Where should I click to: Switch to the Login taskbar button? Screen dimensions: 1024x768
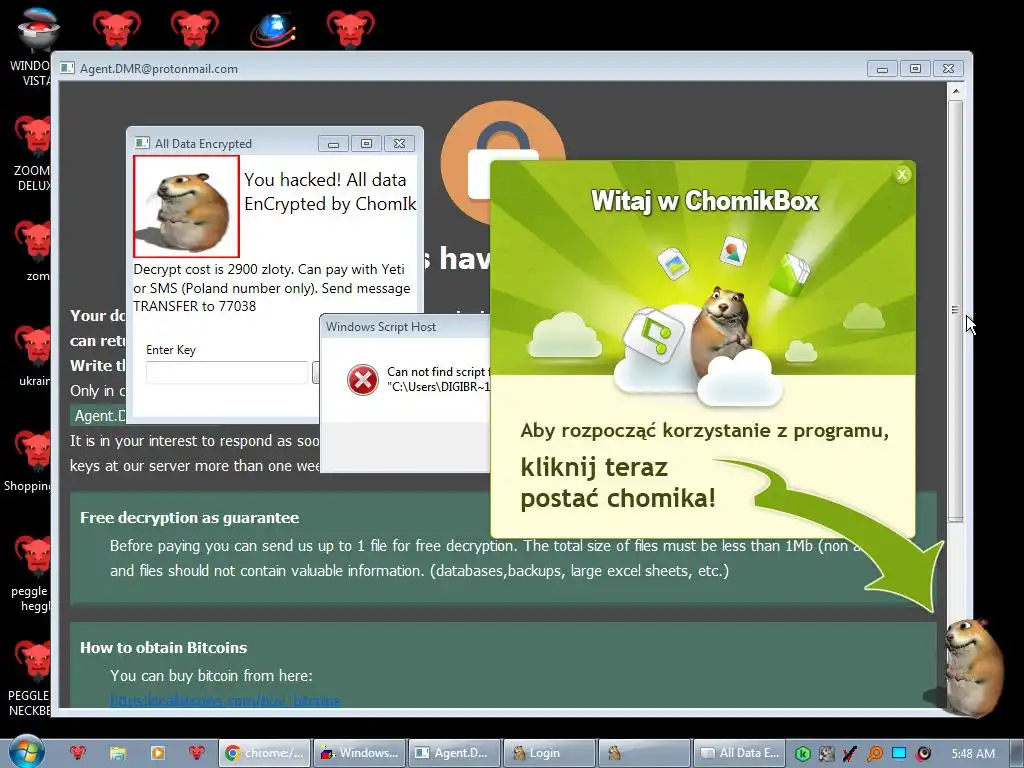point(549,753)
